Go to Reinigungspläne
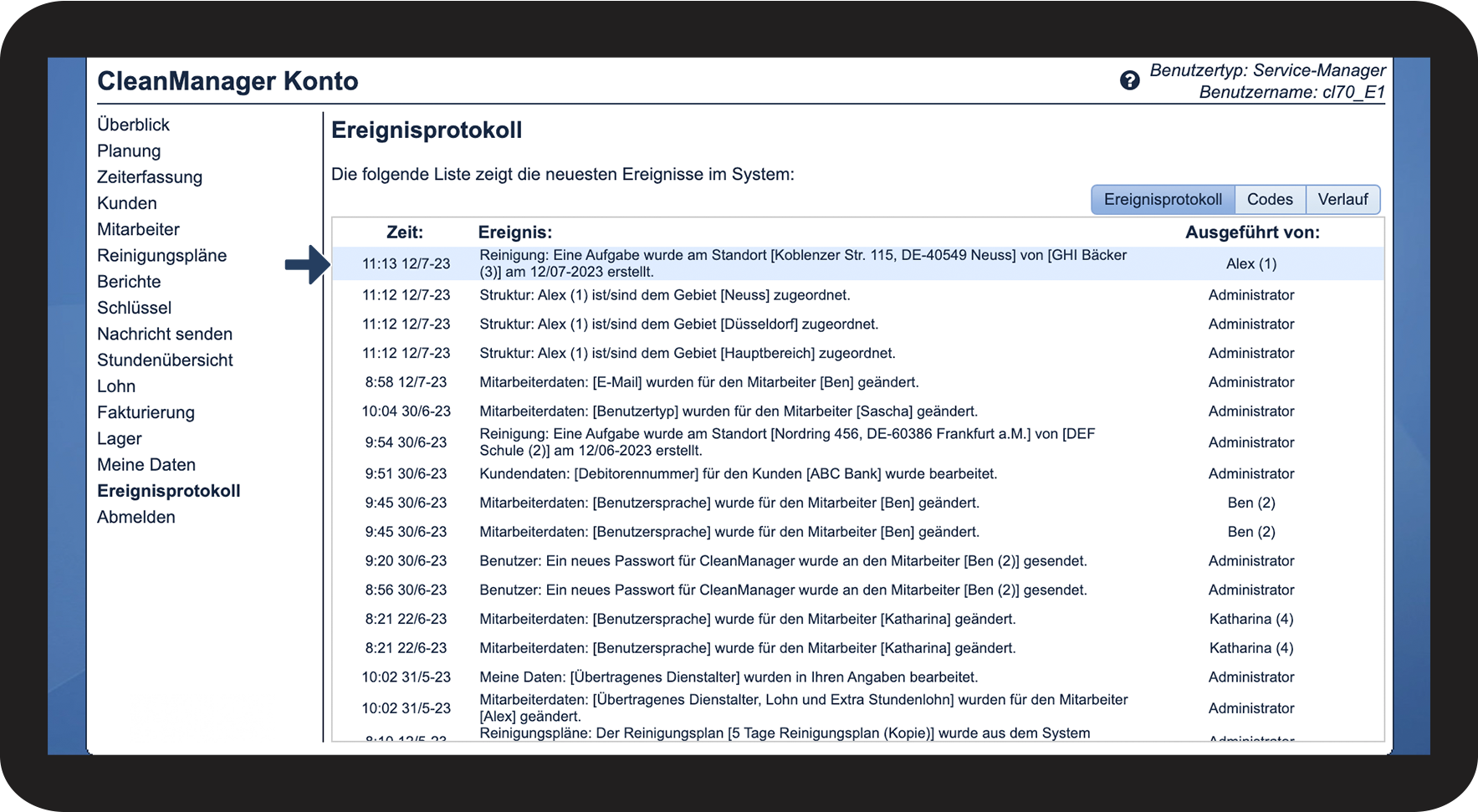Screen dimensions: 1478x812 tap(161, 256)
